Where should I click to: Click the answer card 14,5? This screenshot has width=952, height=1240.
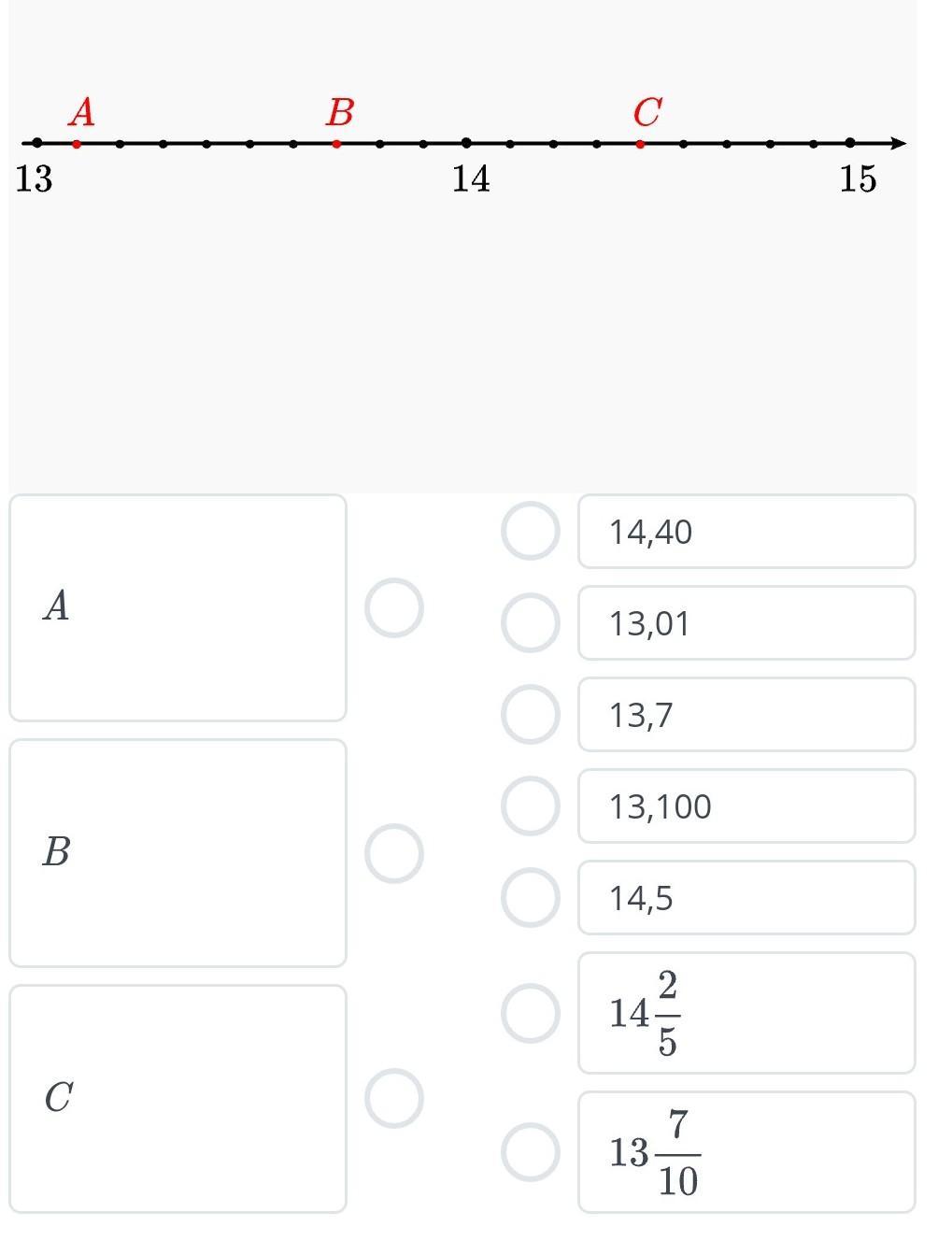[746, 898]
